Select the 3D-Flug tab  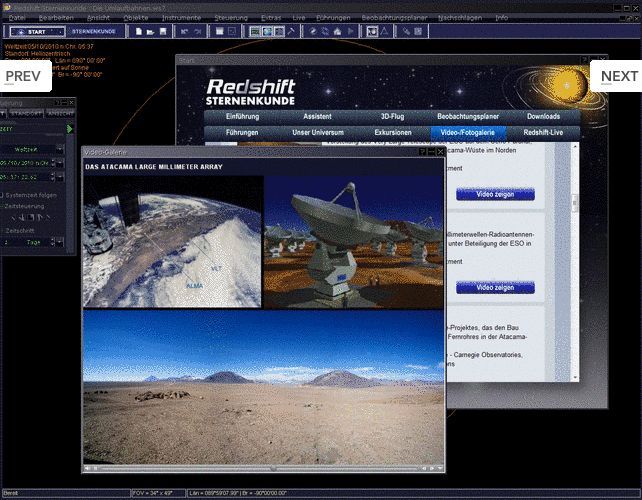click(392, 117)
